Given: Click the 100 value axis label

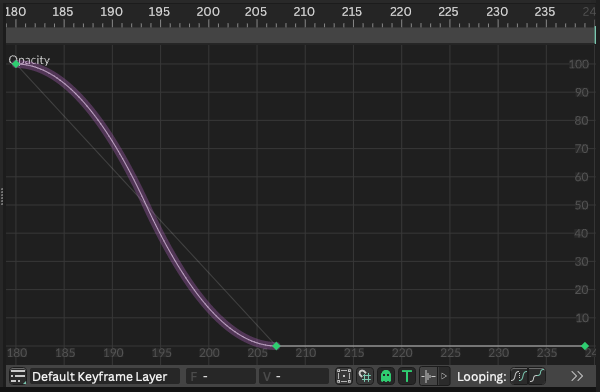Looking at the screenshot, I should tap(579, 64).
